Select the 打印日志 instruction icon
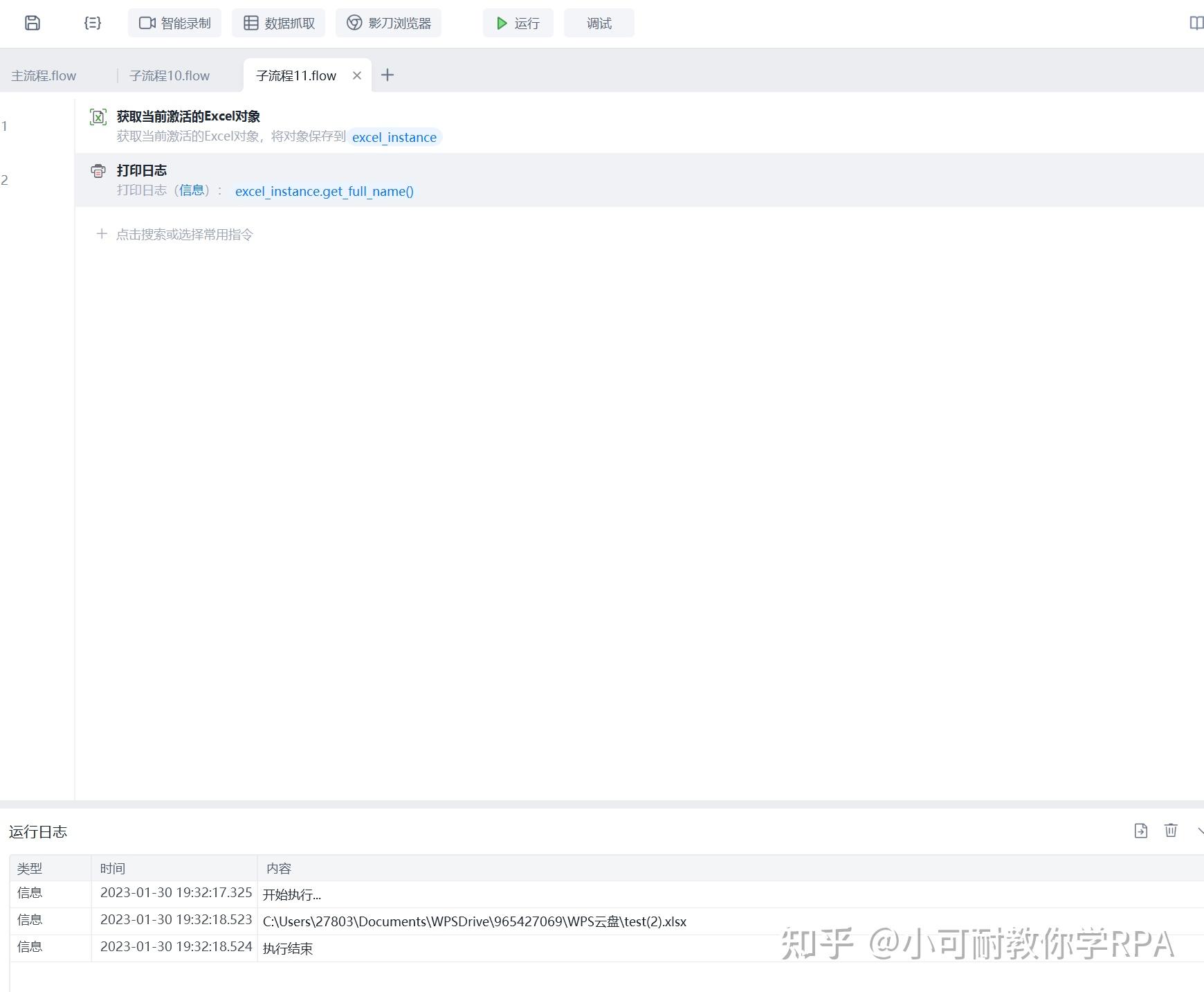The width and height of the screenshot is (1204, 992). coord(98,170)
